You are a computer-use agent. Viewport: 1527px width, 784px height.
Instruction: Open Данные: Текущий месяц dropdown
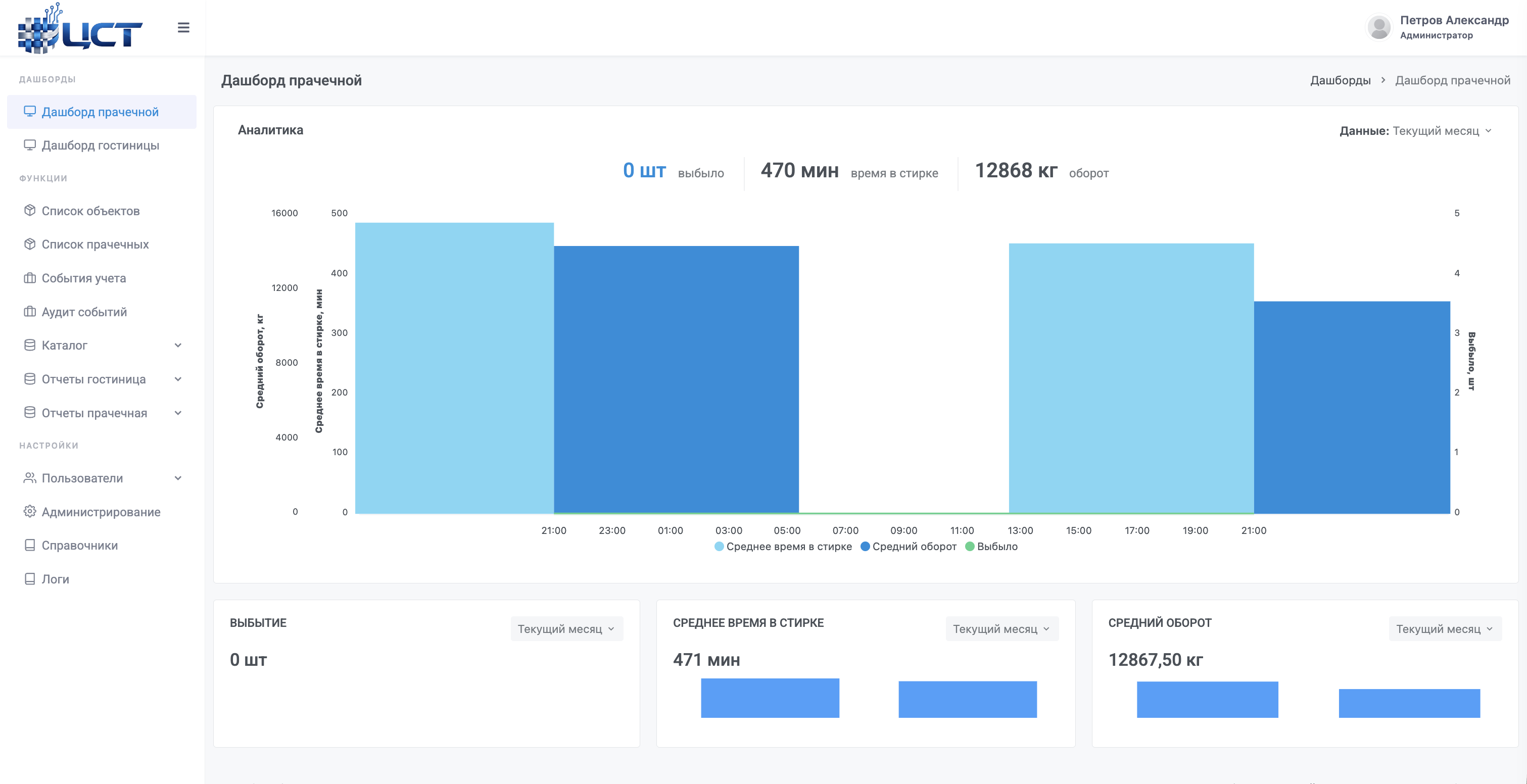pyautogui.click(x=1415, y=130)
